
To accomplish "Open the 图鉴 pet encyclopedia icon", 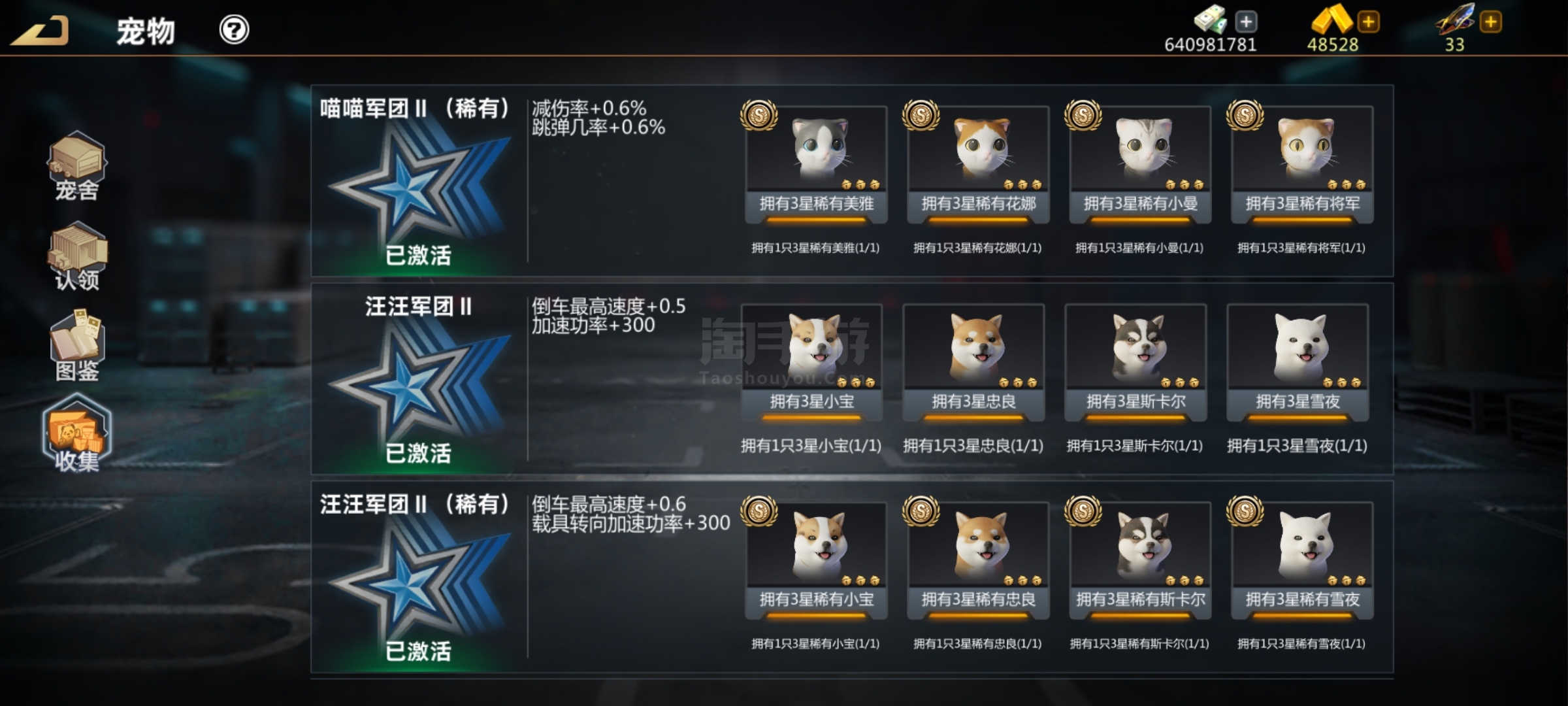I will (77, 346).
